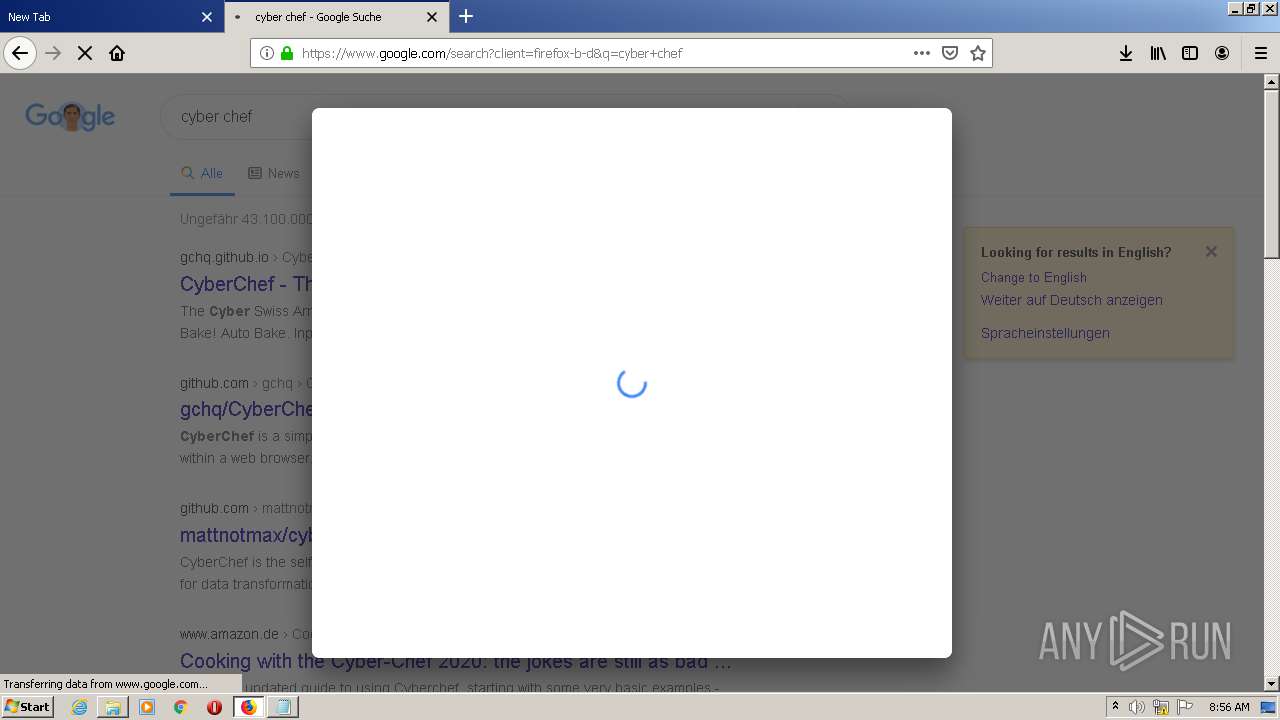The height and width of the screenshot is (720, 1280).
Task: Click the green secure connection padlock
Action: [287, 53]
